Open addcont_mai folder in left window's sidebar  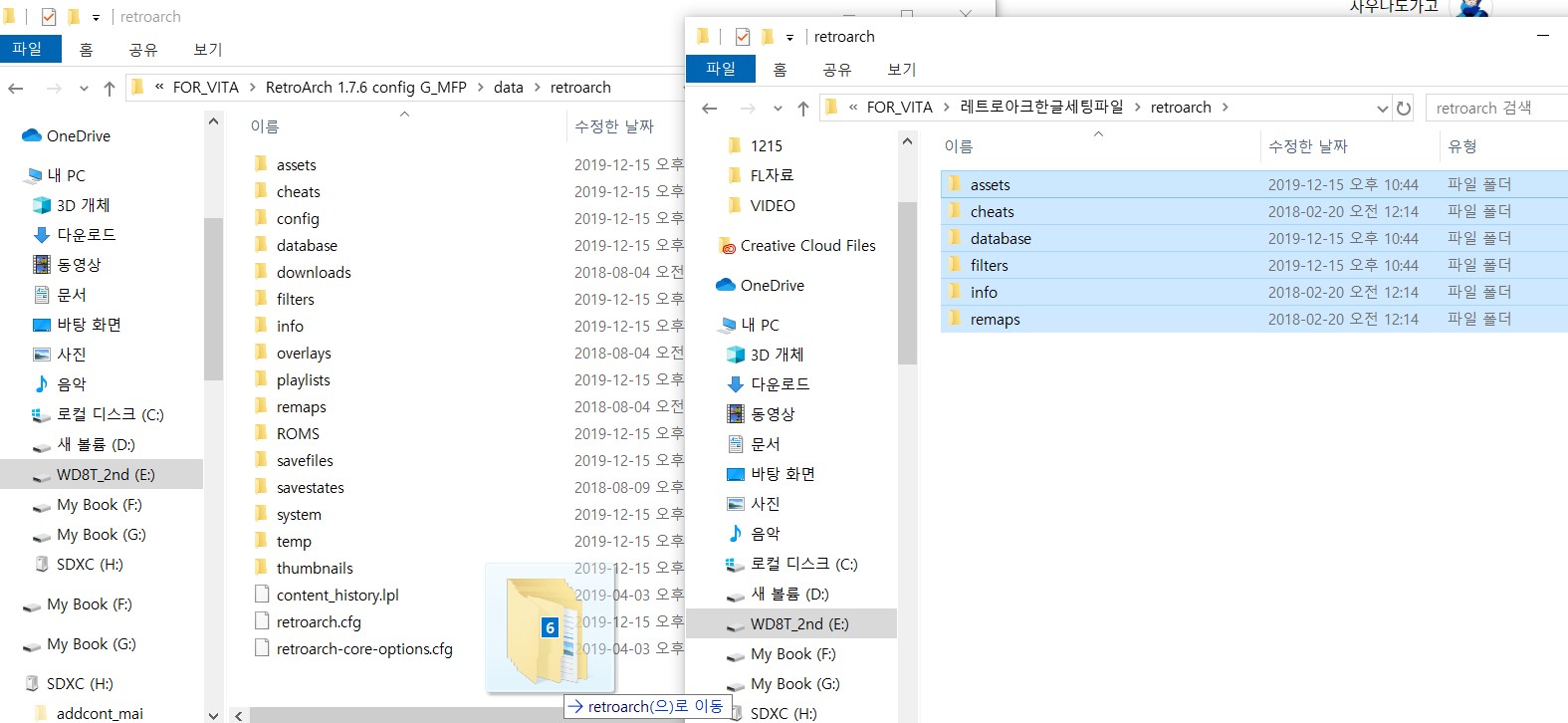point(100,713)
